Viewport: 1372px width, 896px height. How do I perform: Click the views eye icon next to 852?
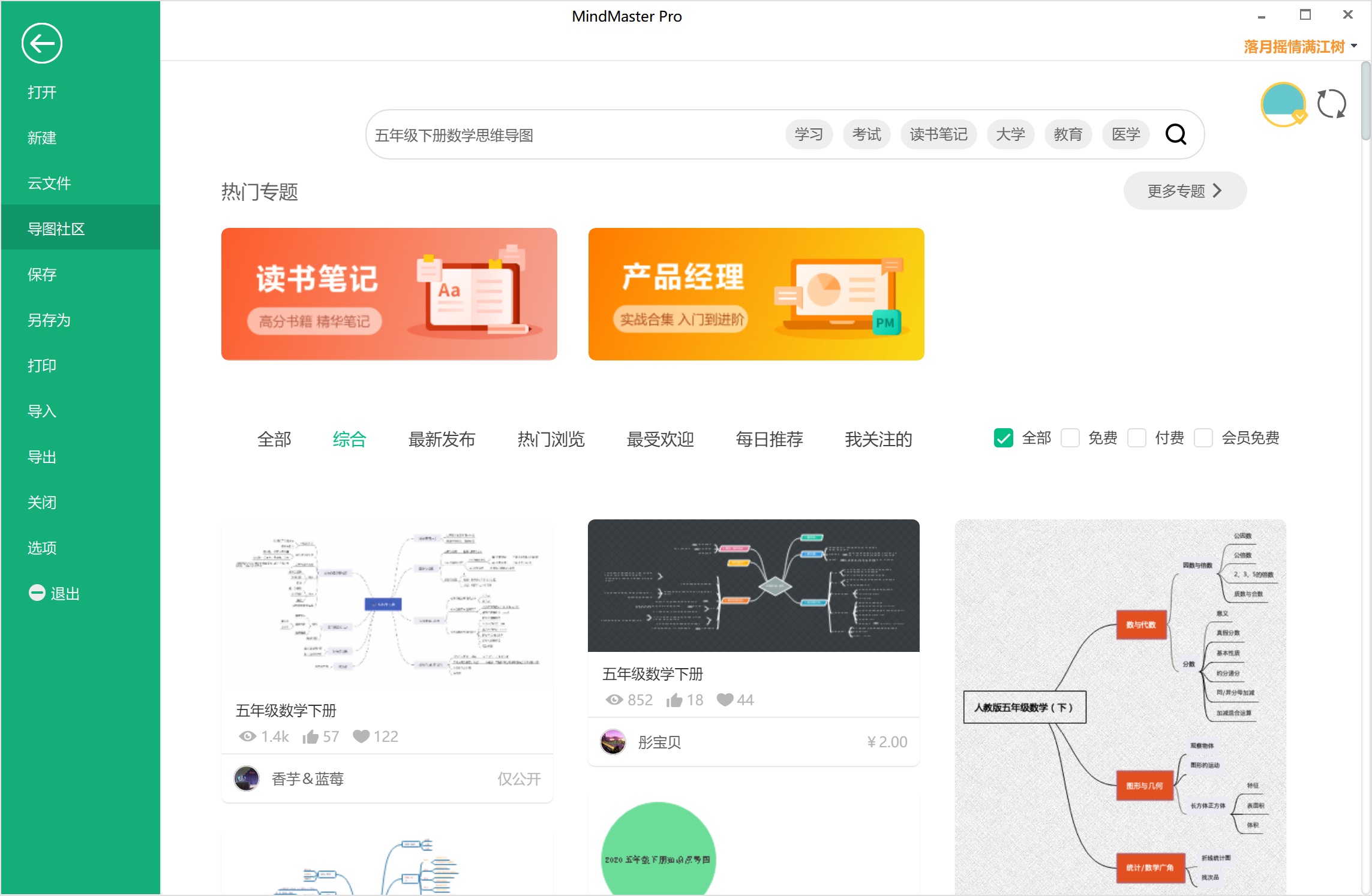614,700
